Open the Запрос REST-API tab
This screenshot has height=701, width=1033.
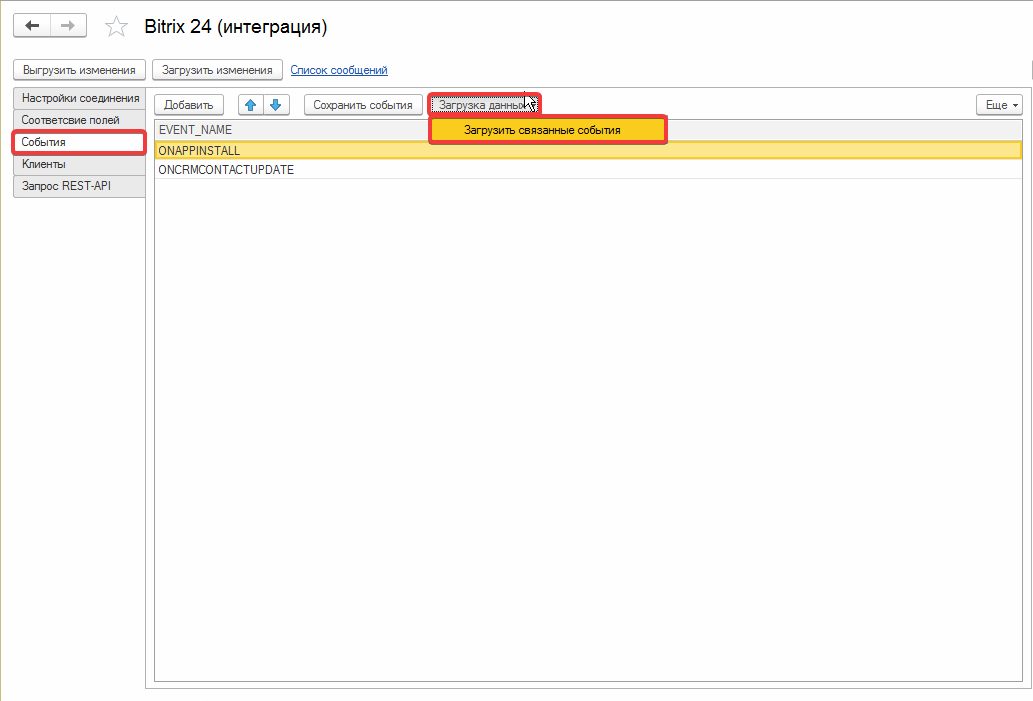click(x=80, y=186)
